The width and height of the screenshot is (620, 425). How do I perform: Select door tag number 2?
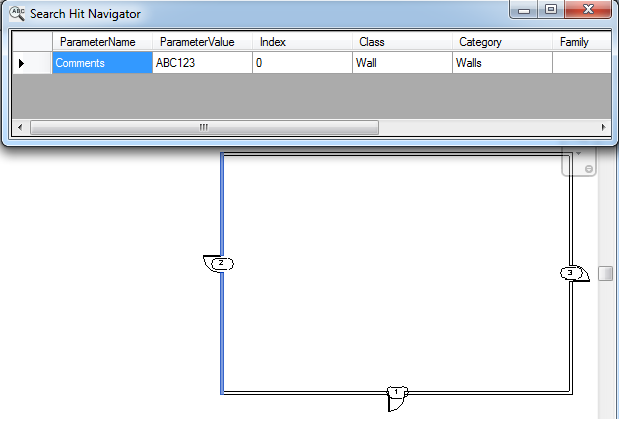(x=221, y=263)
